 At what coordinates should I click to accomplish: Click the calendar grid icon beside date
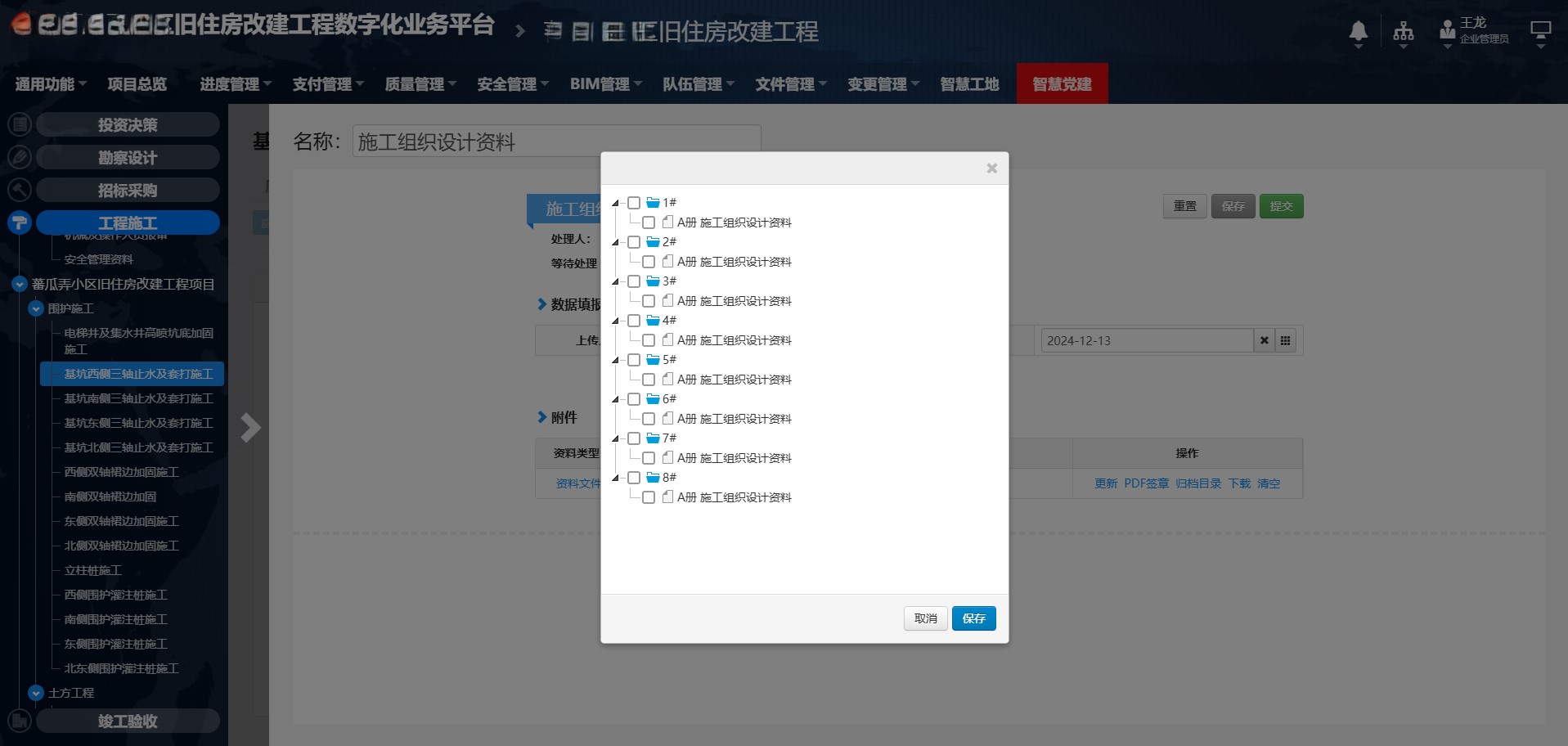(x=1285, y=341)
